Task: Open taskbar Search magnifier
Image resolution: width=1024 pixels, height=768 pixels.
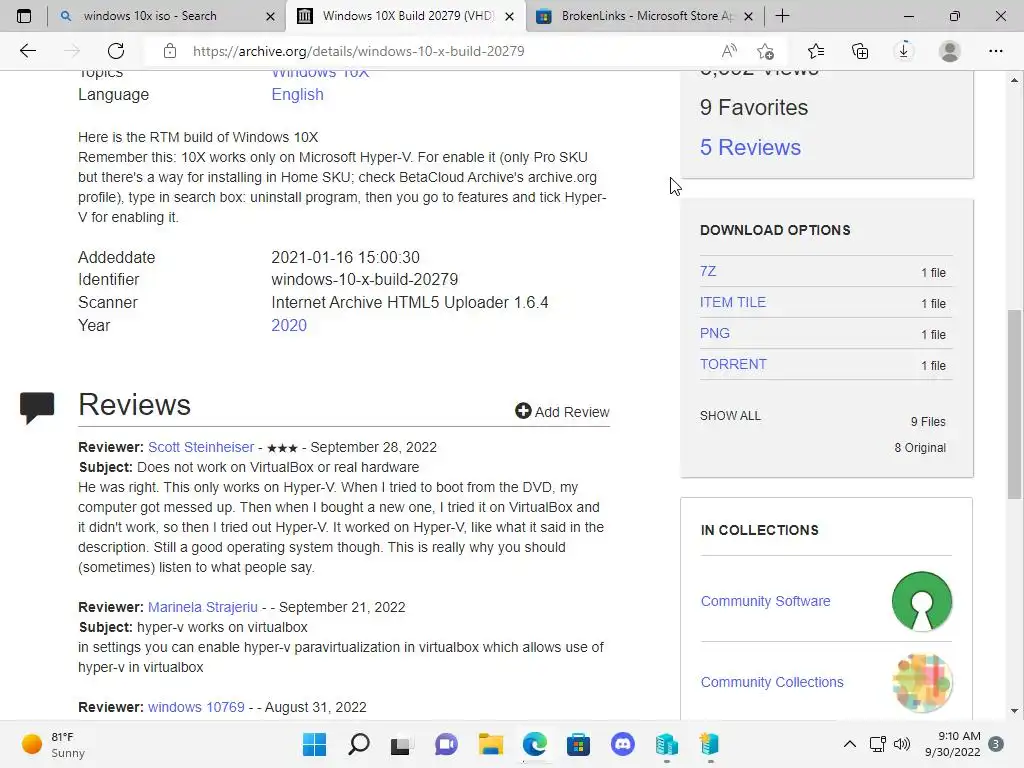Action: [359, 744]
